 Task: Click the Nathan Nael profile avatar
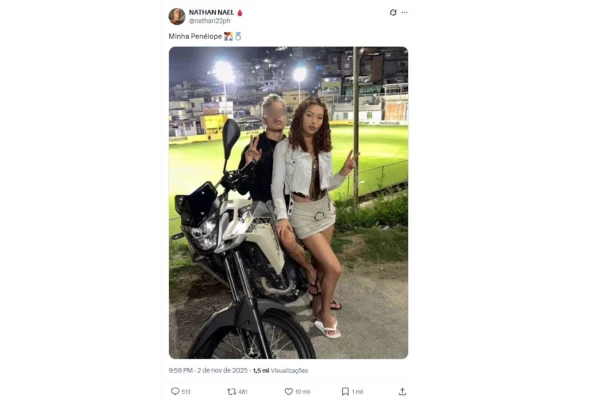point(177,16)
